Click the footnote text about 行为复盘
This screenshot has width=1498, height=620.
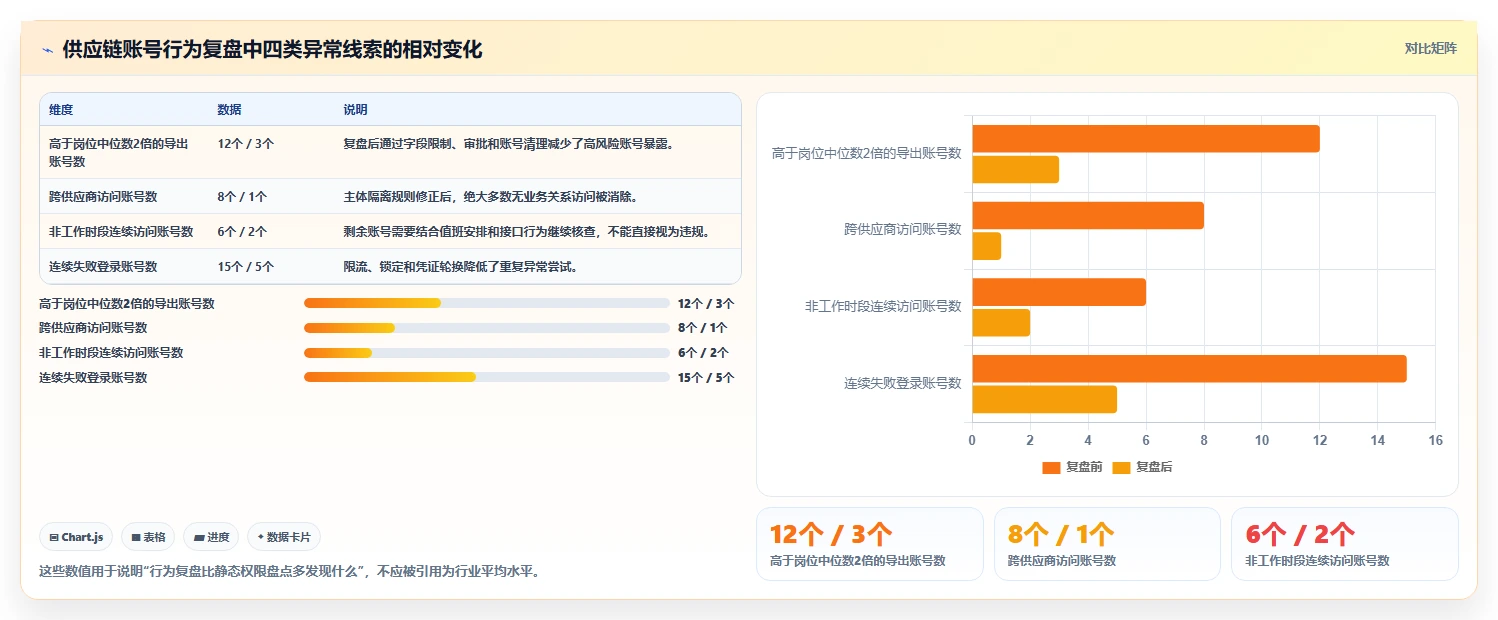click(289, 572)
